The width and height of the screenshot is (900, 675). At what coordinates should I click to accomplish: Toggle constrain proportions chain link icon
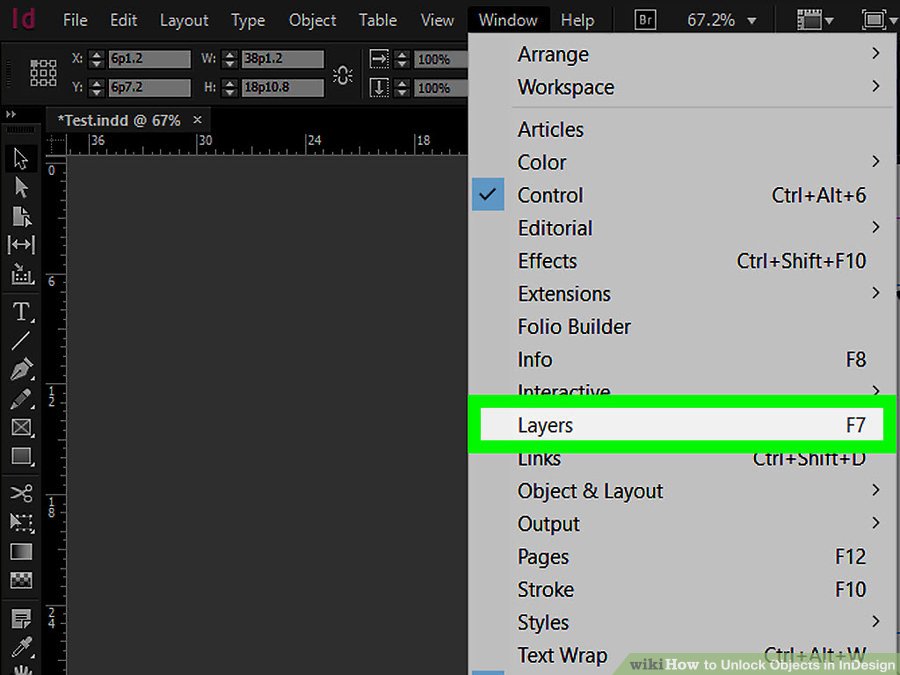(343, 75)
